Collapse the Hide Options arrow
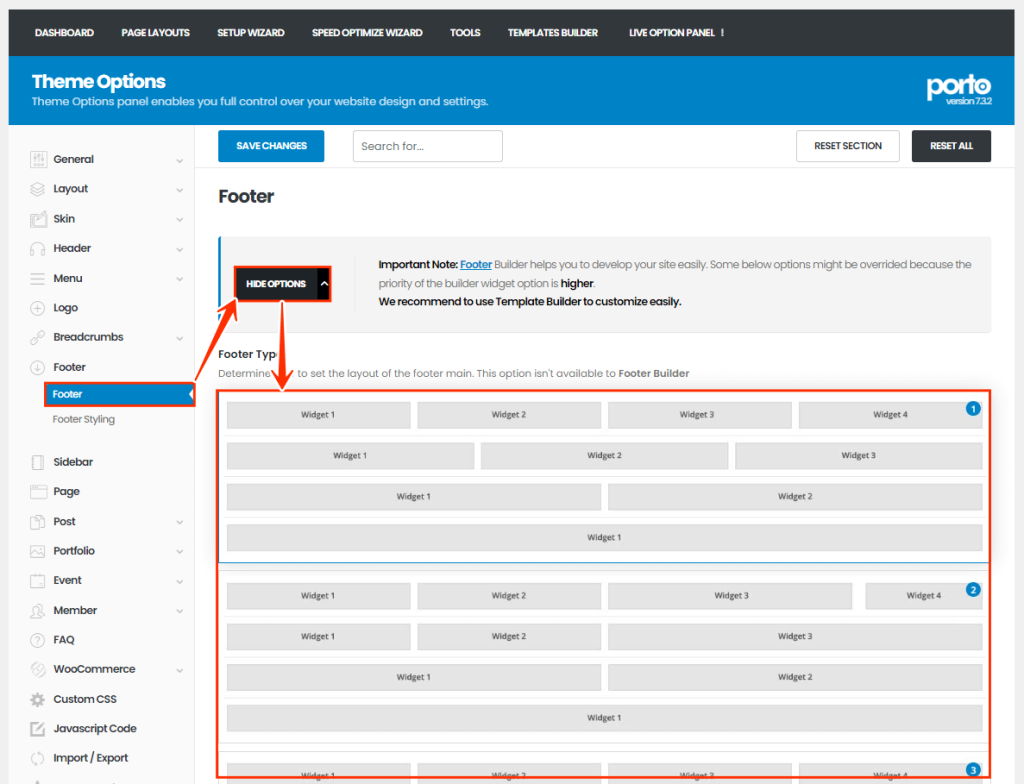Image resolution: width=1024 pixels, height=784 pixels. click(x=323, y=284)
